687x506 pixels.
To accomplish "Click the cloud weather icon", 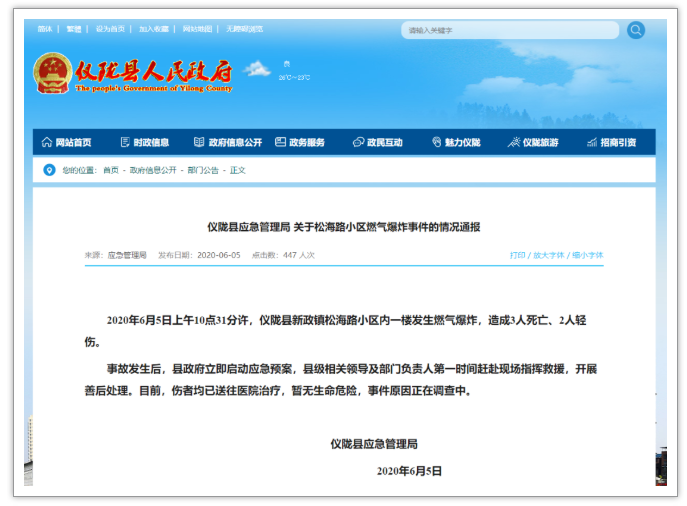I will click(257, 69).
